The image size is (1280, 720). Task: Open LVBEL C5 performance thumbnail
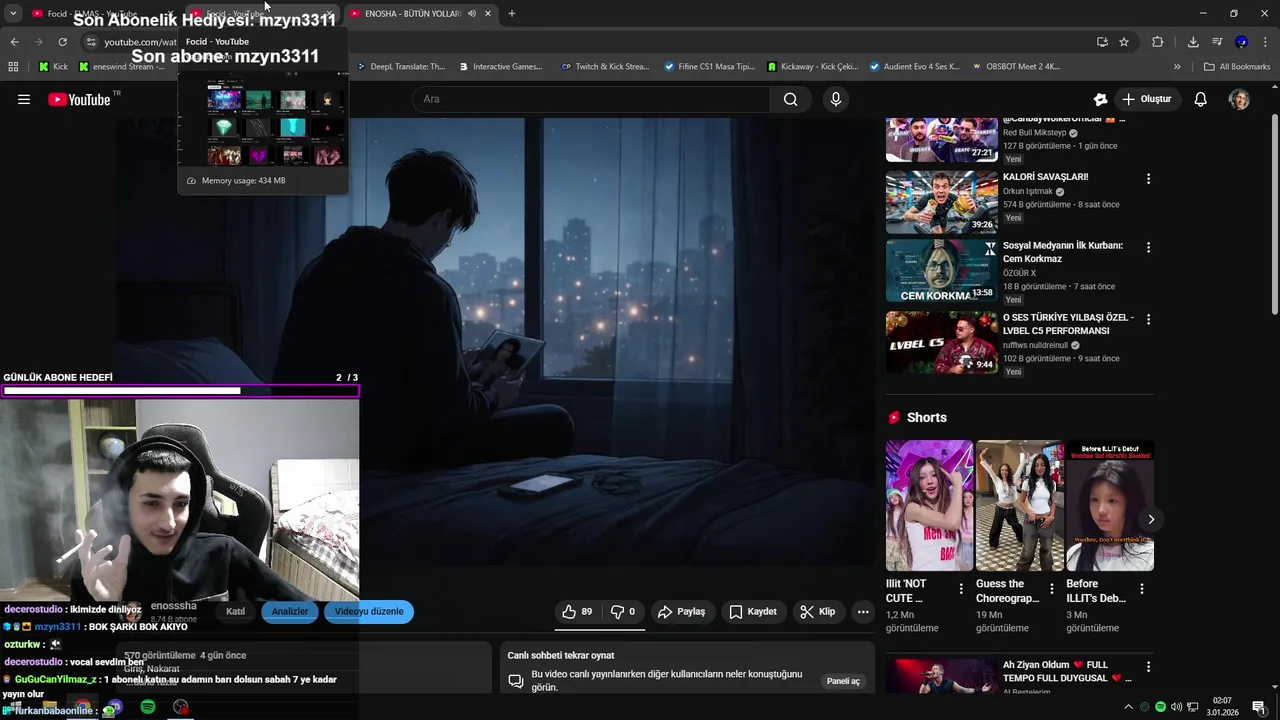point(941,342)
